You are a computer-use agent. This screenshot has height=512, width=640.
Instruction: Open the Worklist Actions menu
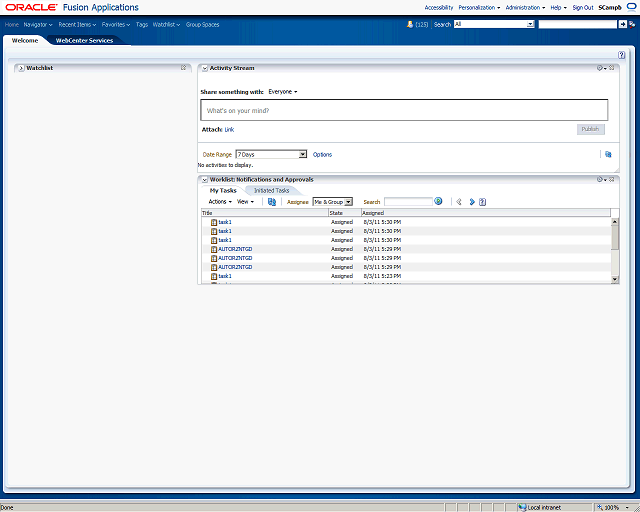tap(220, 202)
